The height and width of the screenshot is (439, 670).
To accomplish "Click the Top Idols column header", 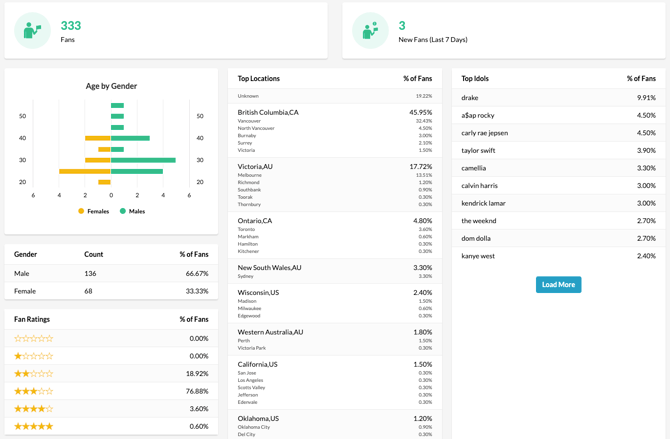I will [x=475, y=79].
